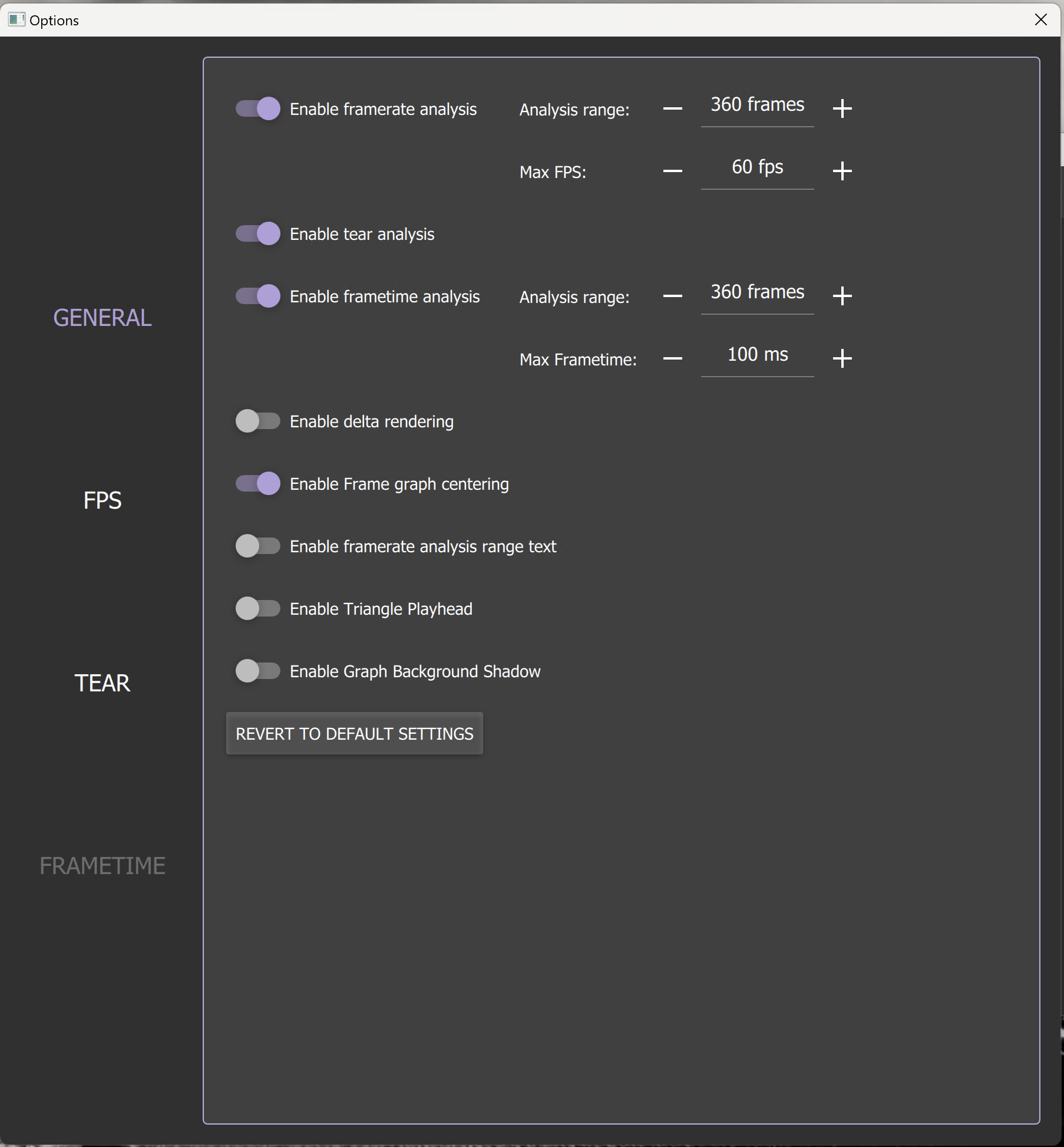Decrease the framerate analysis range
The image size is (1064, 1147).
(673, 108)
